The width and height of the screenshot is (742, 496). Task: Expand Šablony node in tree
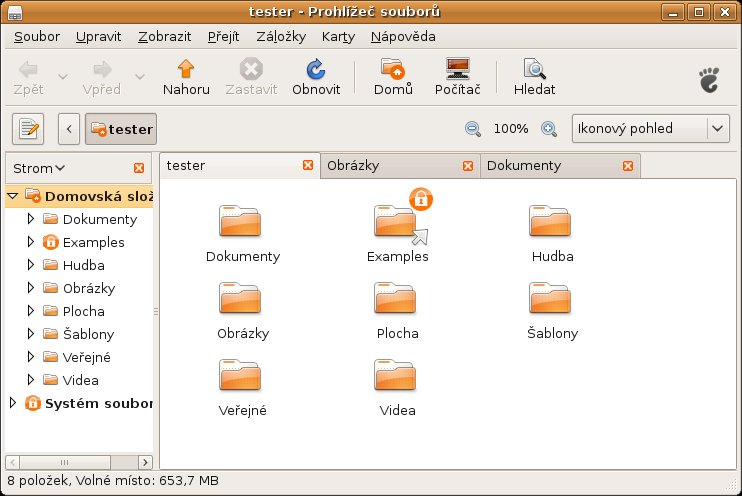tap(31, 334)
